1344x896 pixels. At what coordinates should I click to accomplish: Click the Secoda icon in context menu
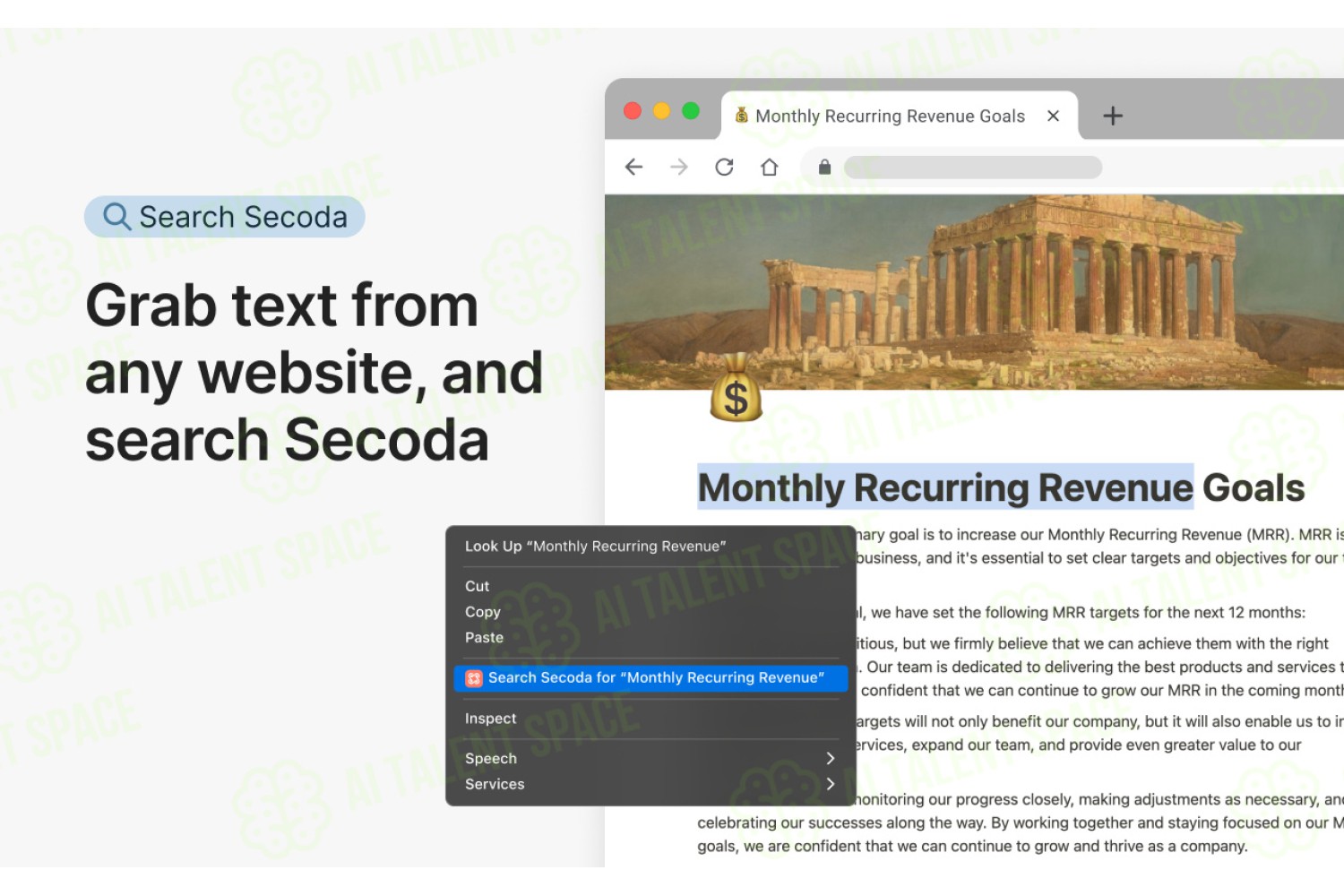pos(474,678)
